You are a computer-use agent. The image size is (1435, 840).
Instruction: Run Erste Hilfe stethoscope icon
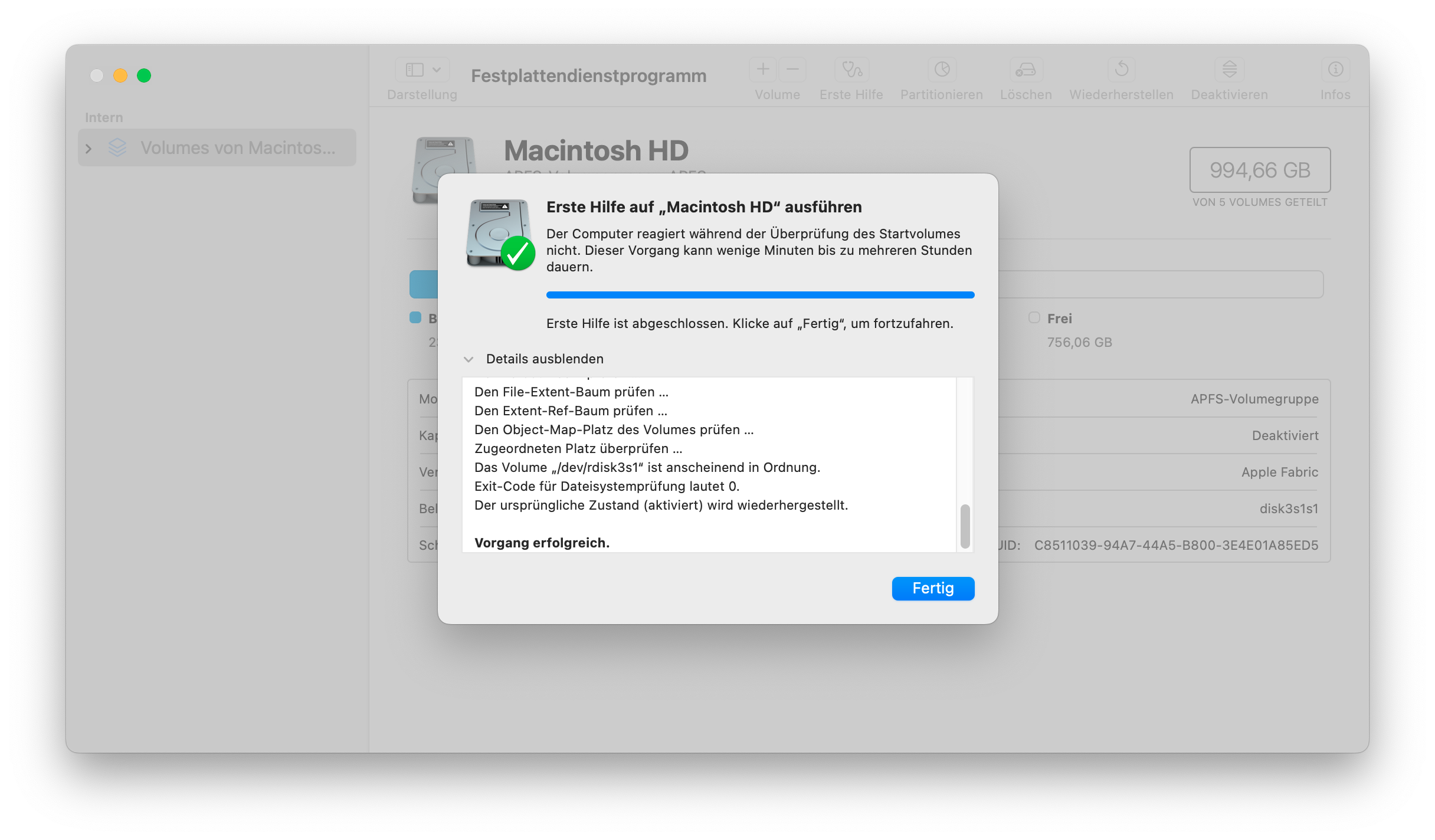851,70
